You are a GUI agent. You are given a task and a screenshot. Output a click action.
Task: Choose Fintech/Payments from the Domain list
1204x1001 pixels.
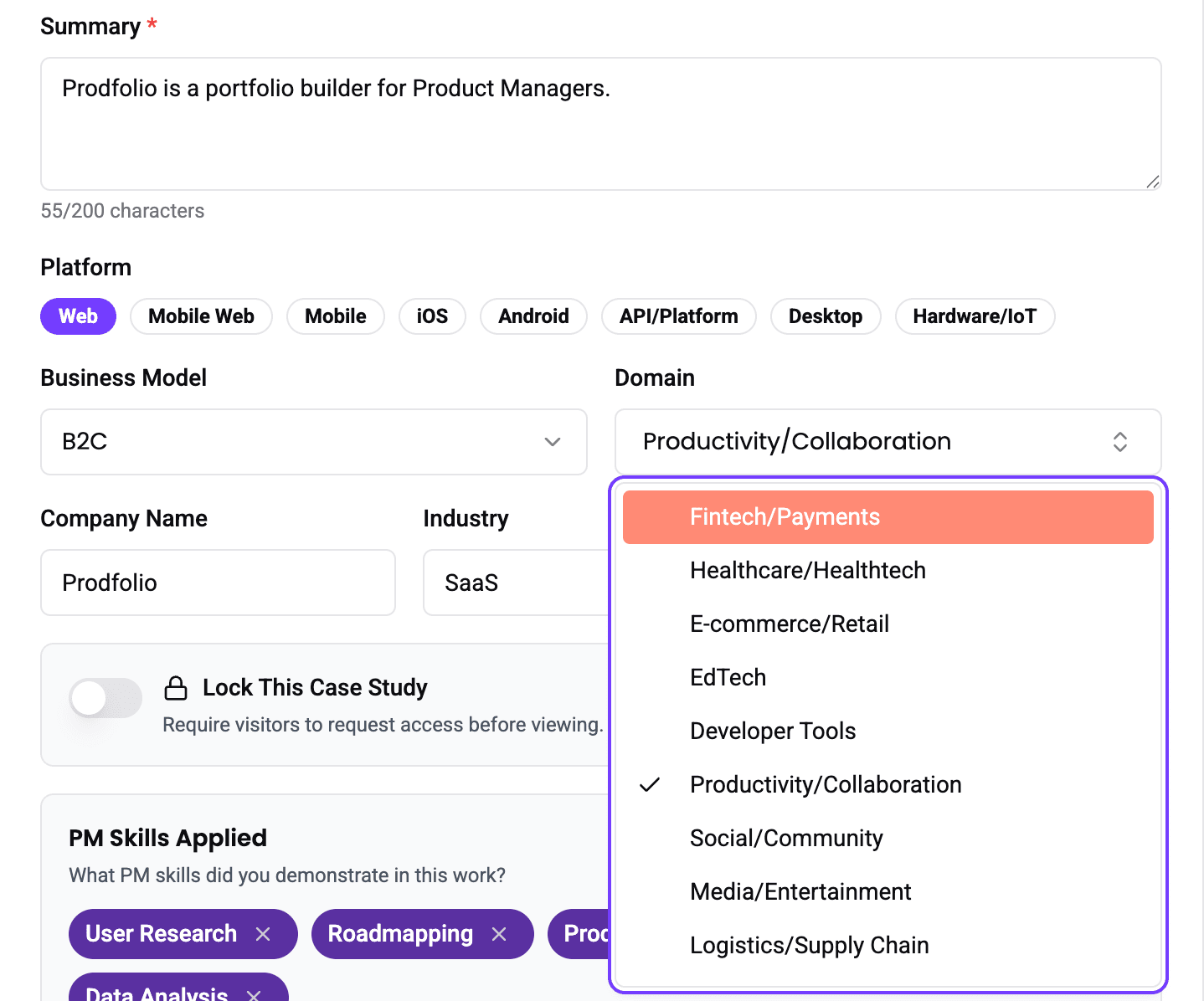(x=888, y=517)
